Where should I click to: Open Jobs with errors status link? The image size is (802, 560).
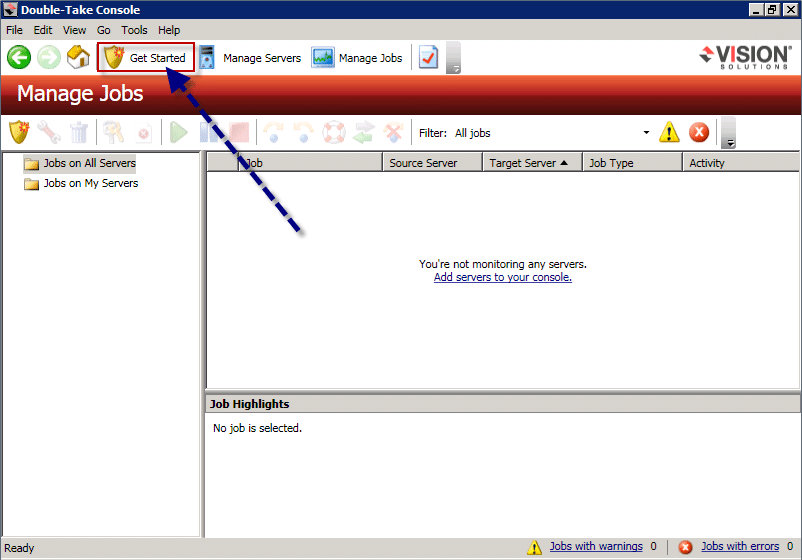coord(739,546)
